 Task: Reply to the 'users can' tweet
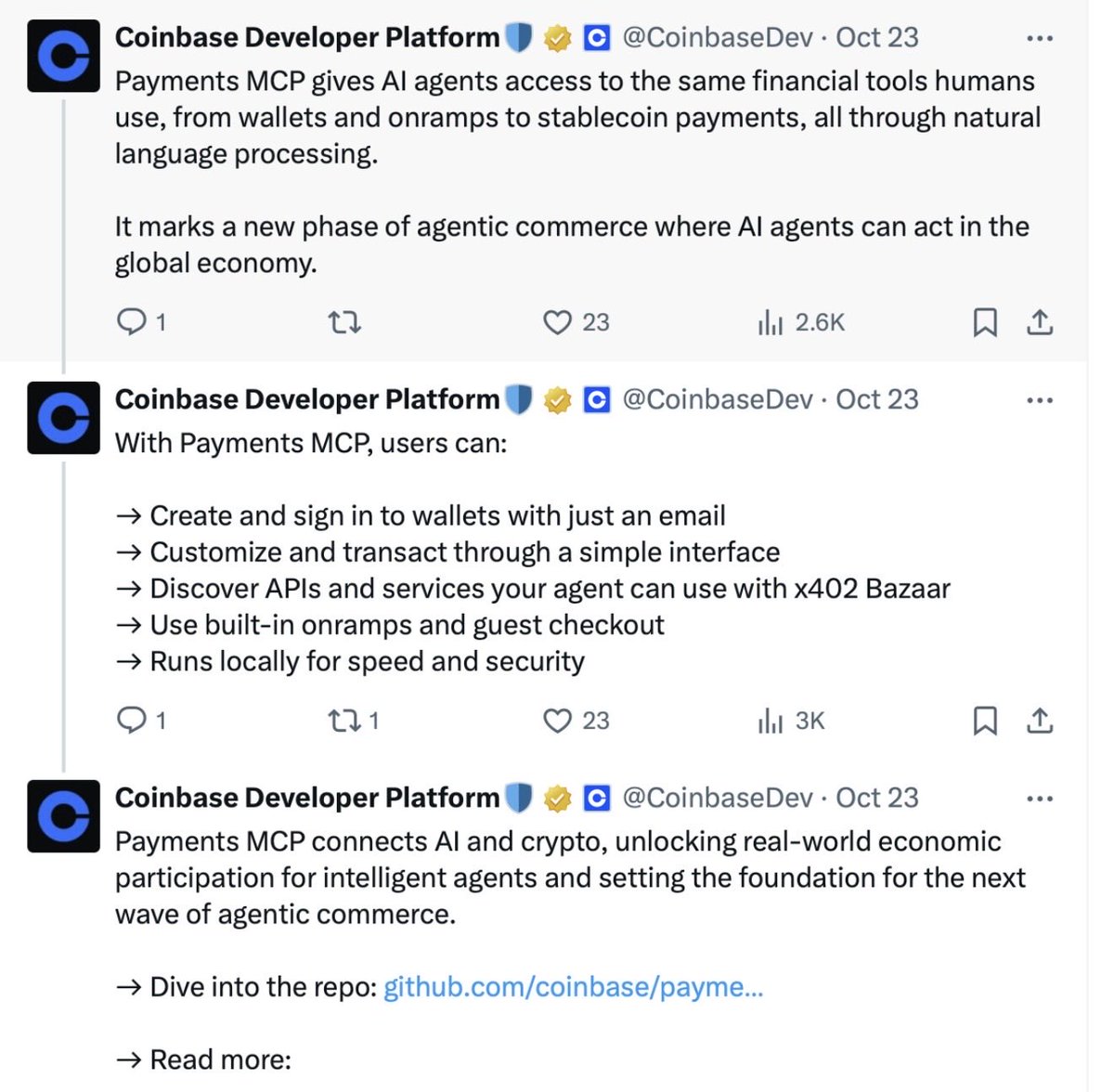(x=132, y=721)
